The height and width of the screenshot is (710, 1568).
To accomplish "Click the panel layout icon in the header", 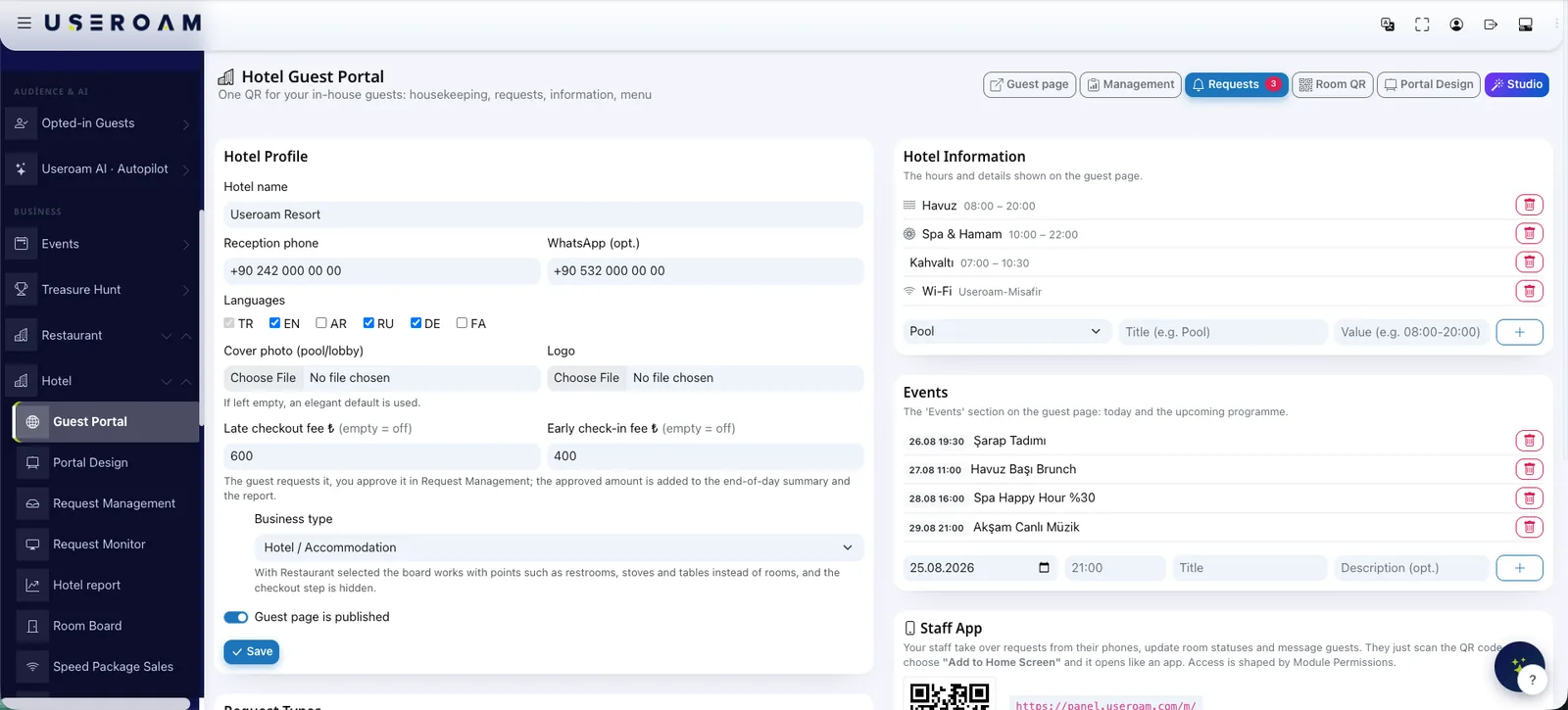I will click(x=1525, y=24).
